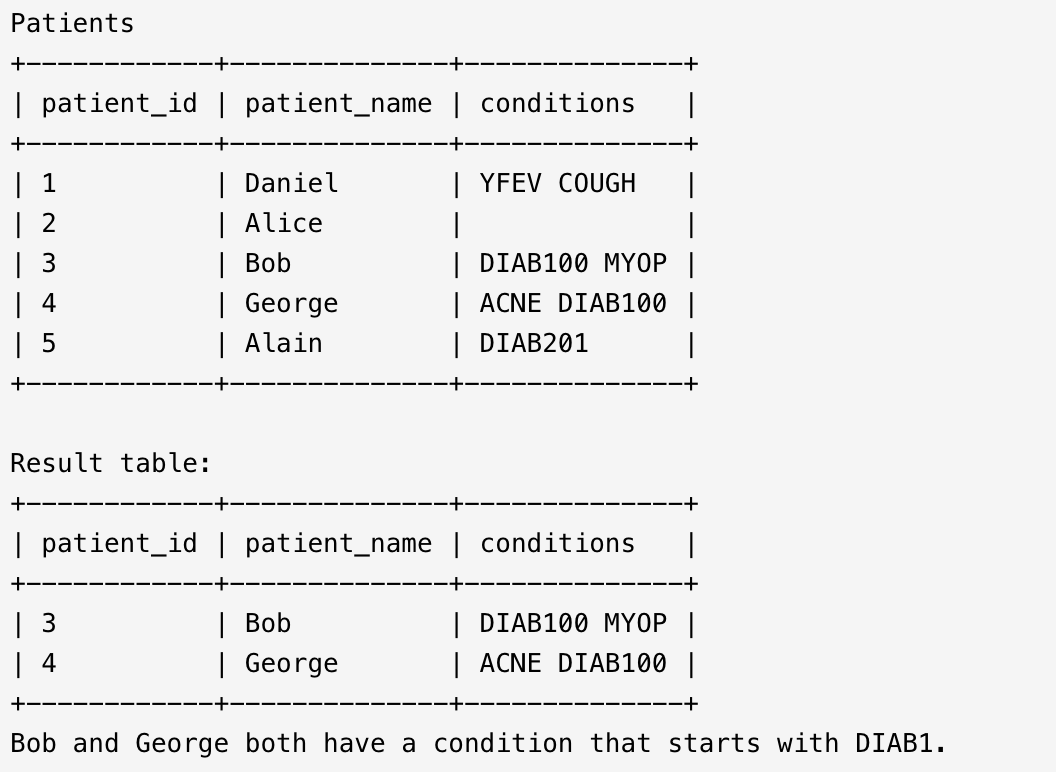Image resolution: width=1056 pixels, height=772 pixels.
Task: Click the "YFEV COUGH" conditions cell
Action: coord(557,184)
